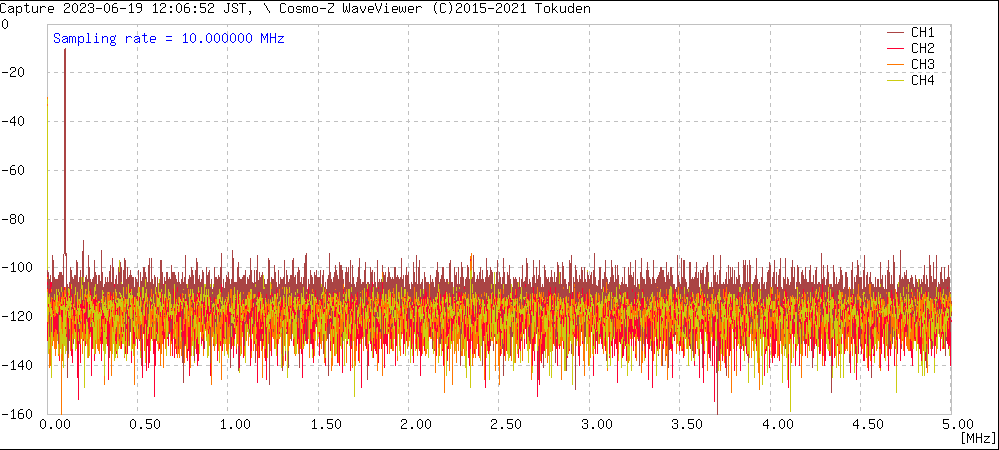Click the -100 amplitude axis label
Image resolution: width=999 pixels, height=450 pixels.
click(18, 268)
